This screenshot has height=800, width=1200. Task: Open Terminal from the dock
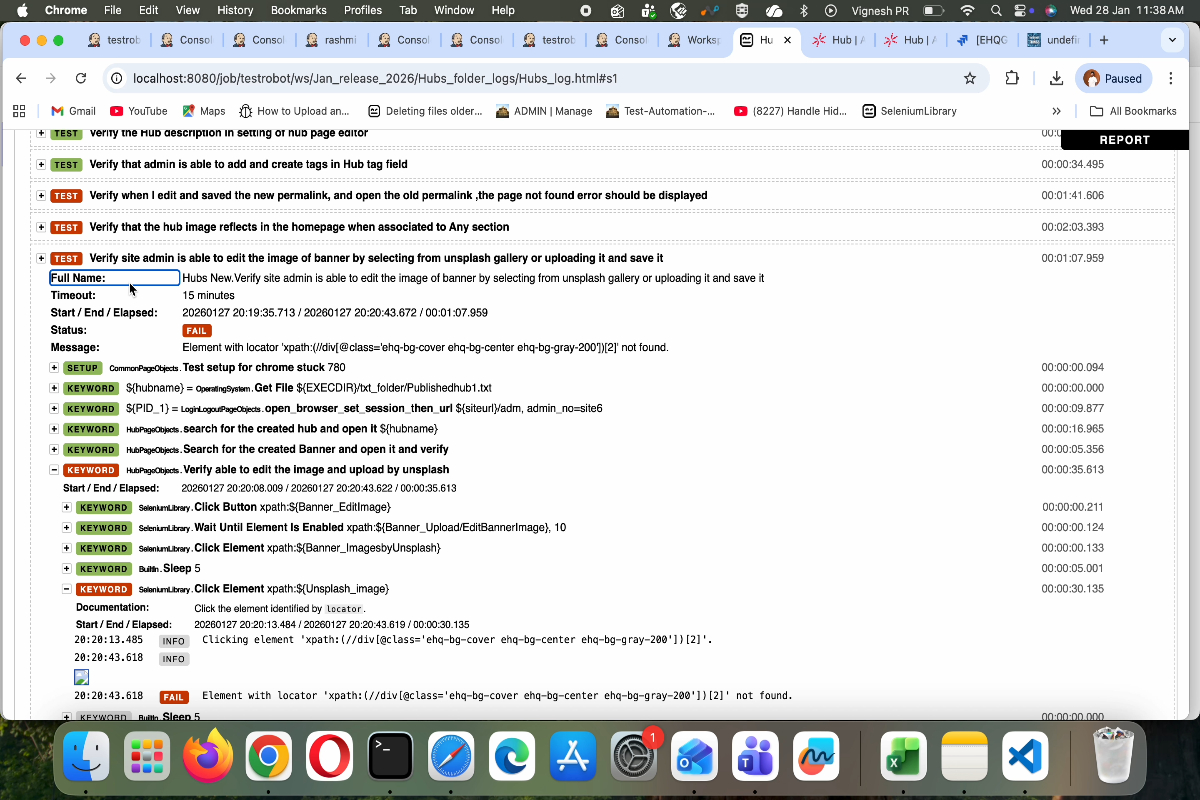coord(390,756)
